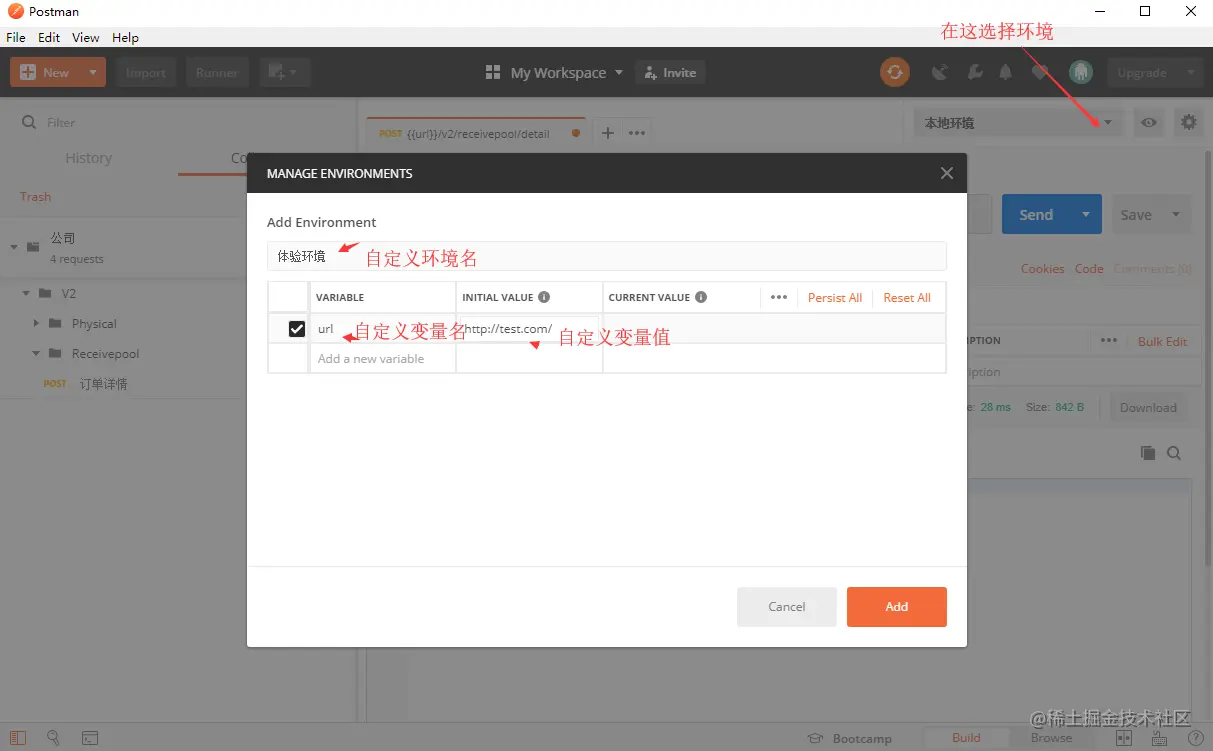Click the Persist All link
This screenshot has width=1213, height=751.
[x=835, y=297]
